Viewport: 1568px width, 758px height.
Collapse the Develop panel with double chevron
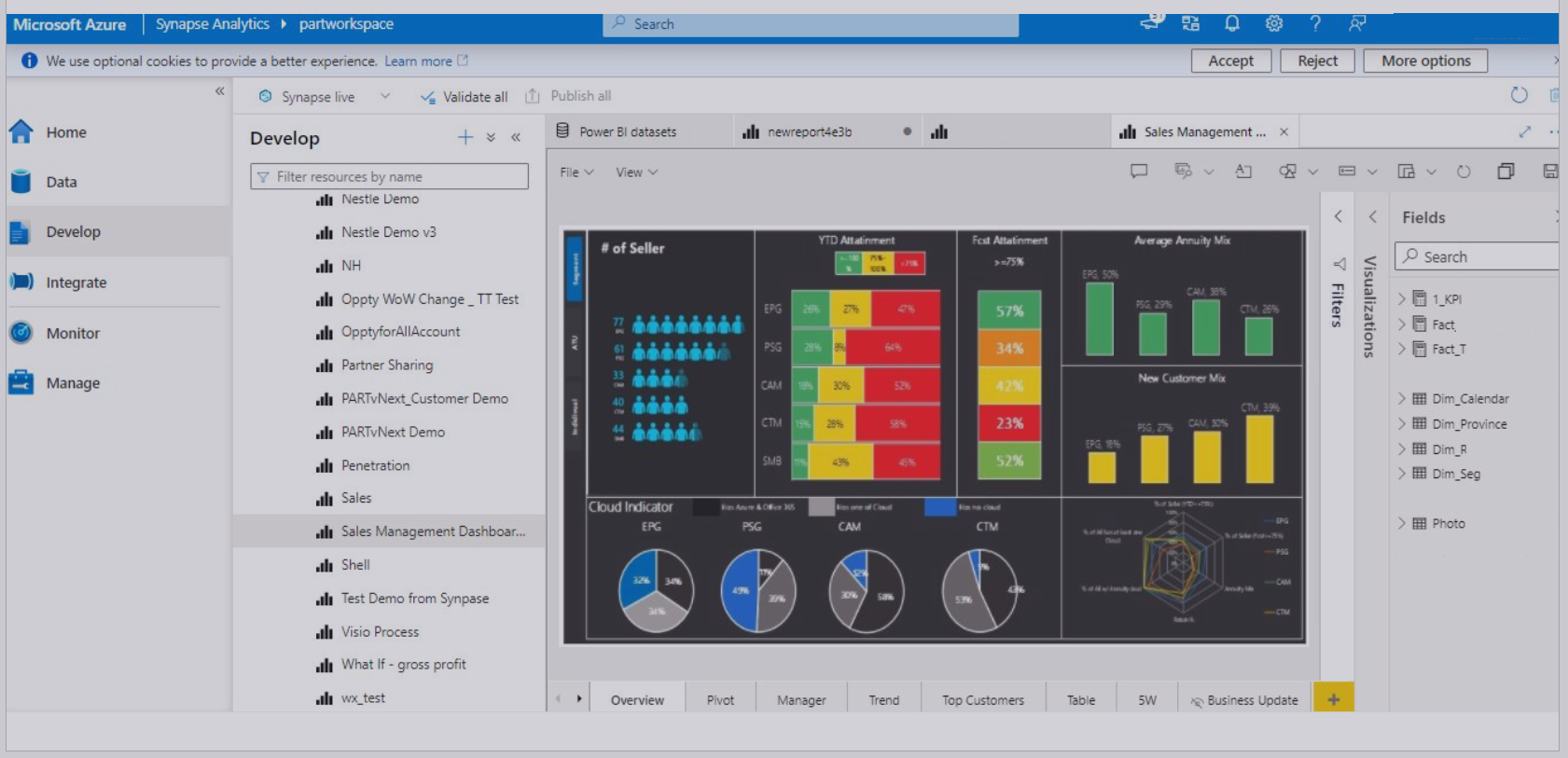(x=516, y=137)
